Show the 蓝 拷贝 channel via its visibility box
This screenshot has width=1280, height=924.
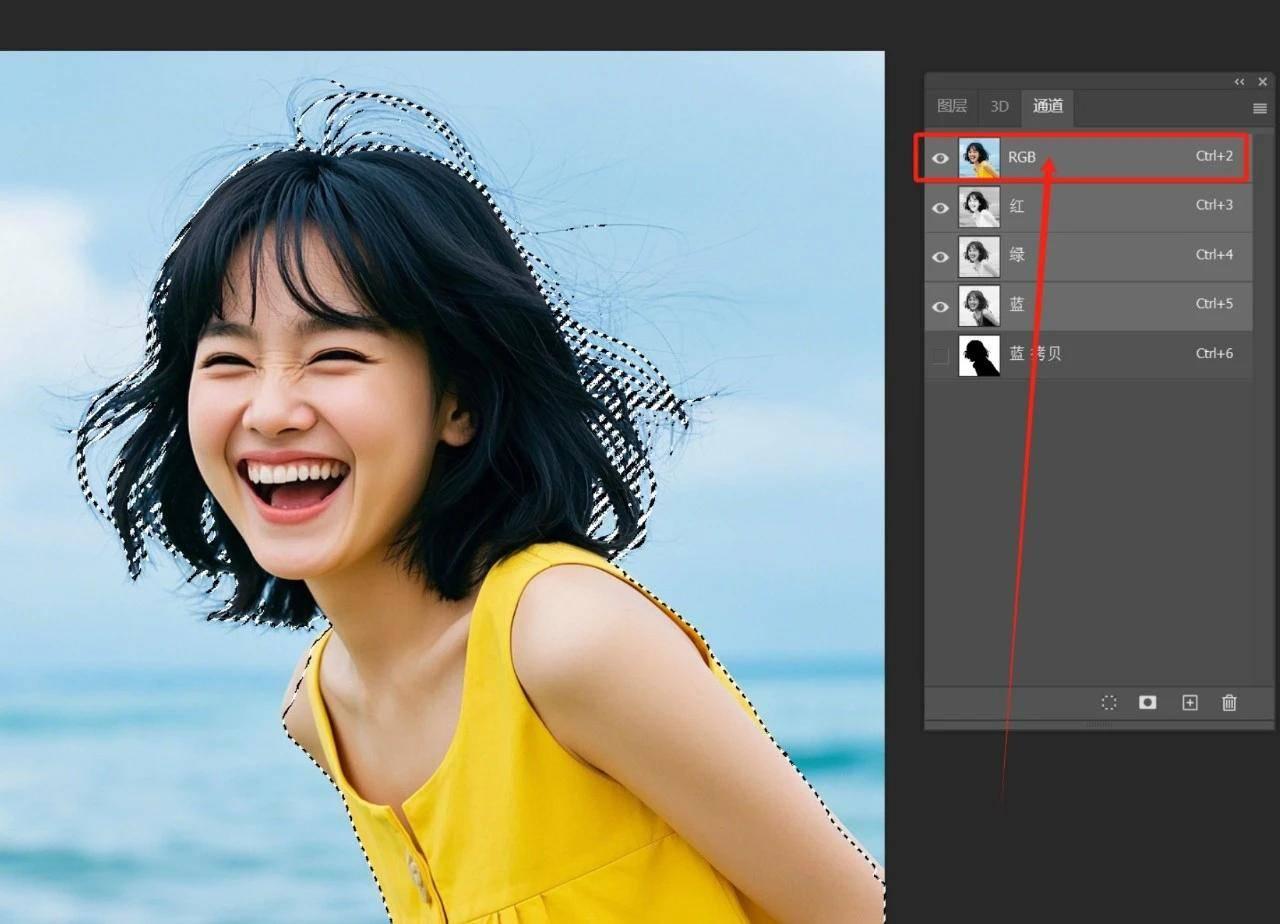[x=940, y=355]
